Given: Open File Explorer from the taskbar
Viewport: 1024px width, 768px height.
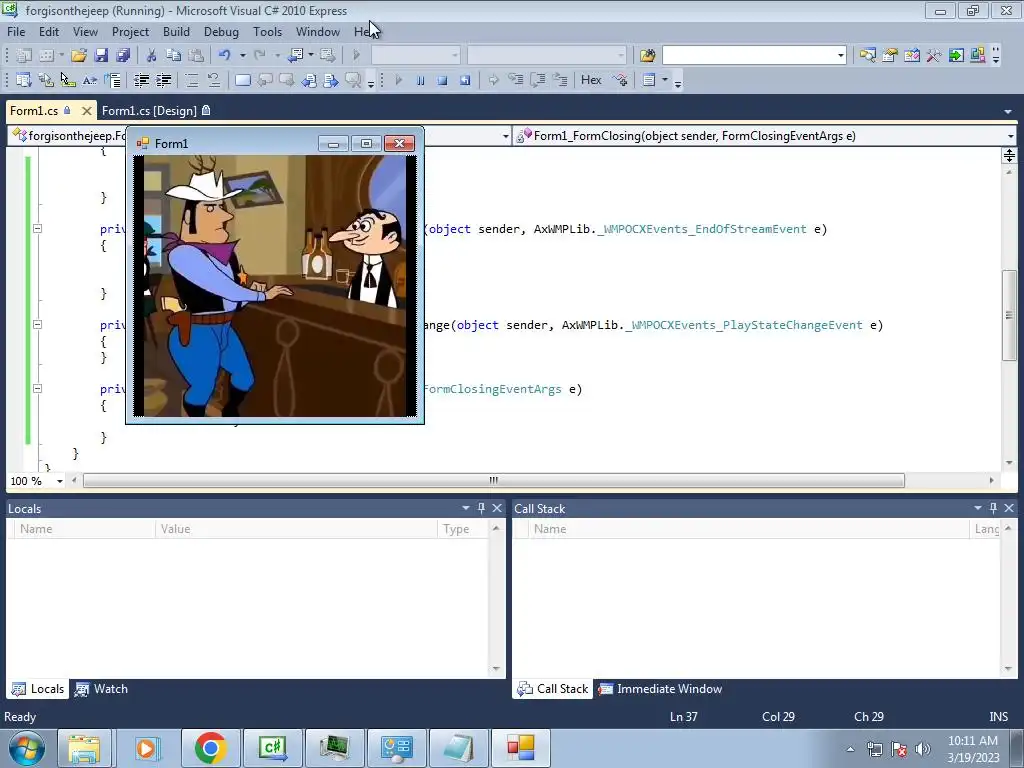Looking at the screenshot, I should [84, 748].
